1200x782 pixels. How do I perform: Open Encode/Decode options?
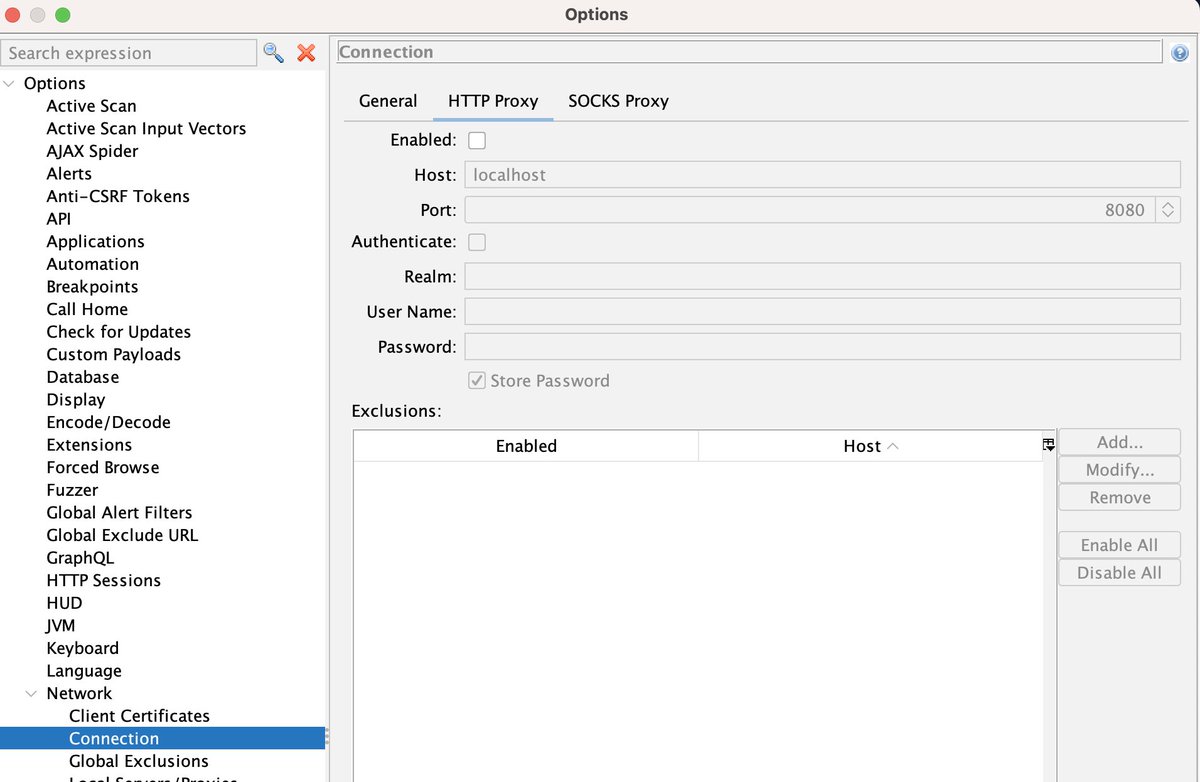[x=109, y=422]
